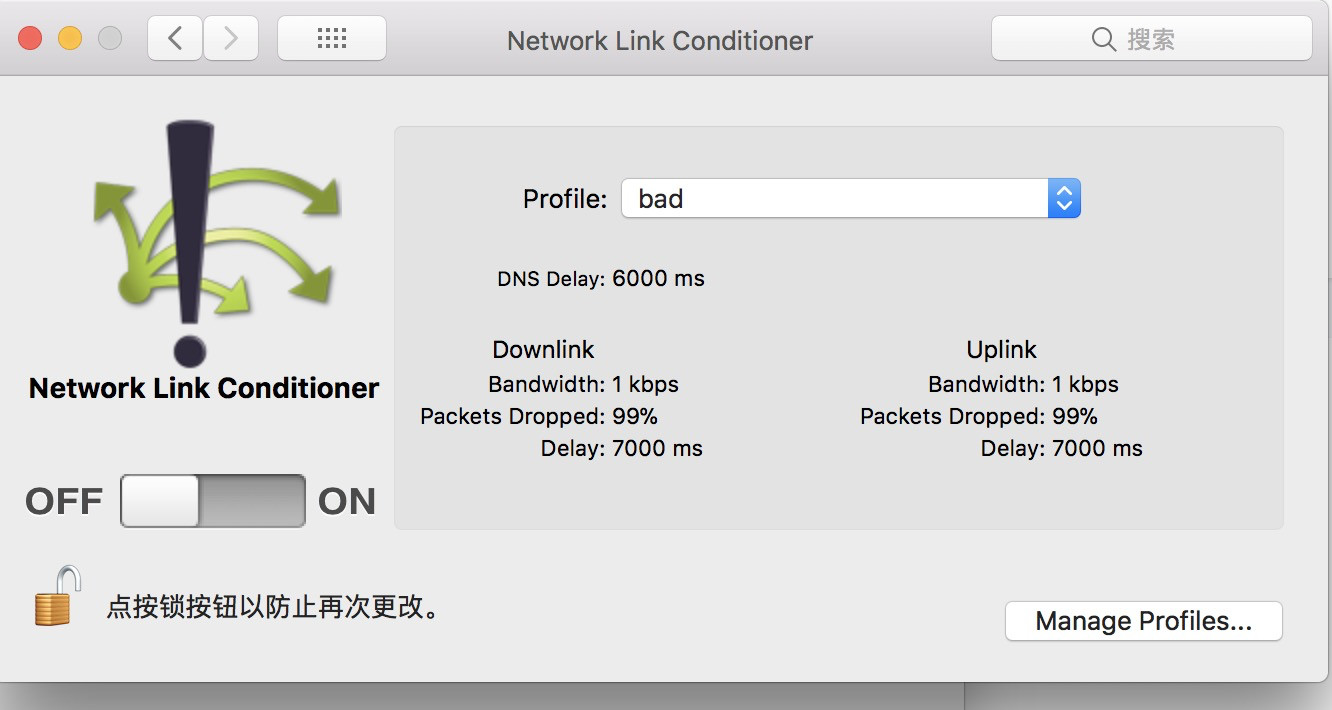Click the Network Link Conditioner window title
The image size is (1332, 710).
(x=660, y=40)
